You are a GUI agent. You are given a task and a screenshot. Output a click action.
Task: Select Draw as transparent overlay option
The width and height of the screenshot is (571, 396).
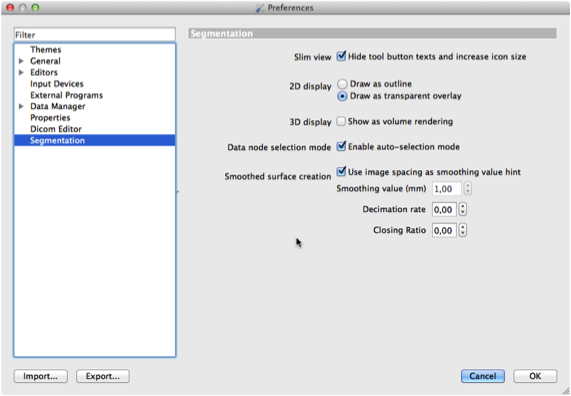pyautogui.click(x=342, y=96)
